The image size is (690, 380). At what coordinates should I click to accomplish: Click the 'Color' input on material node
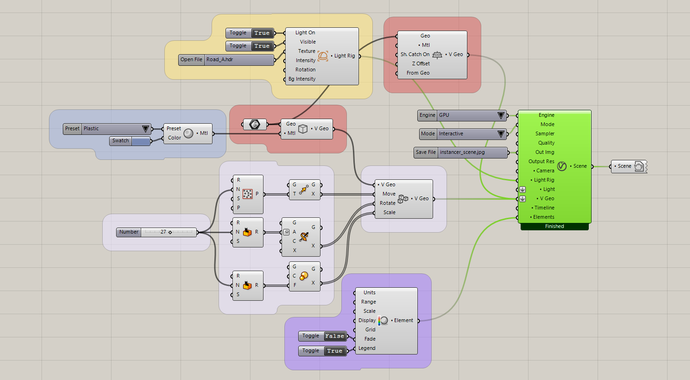(174, 138)
